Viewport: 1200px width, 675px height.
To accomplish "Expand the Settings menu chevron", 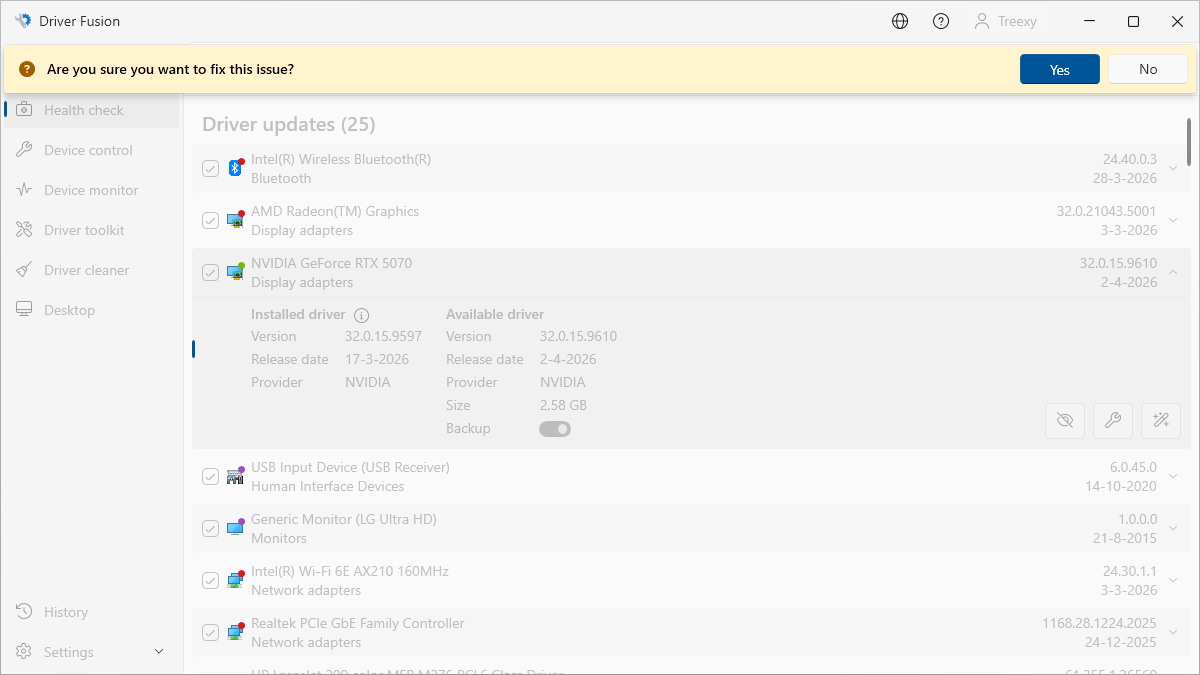I will tap(159, 652).
